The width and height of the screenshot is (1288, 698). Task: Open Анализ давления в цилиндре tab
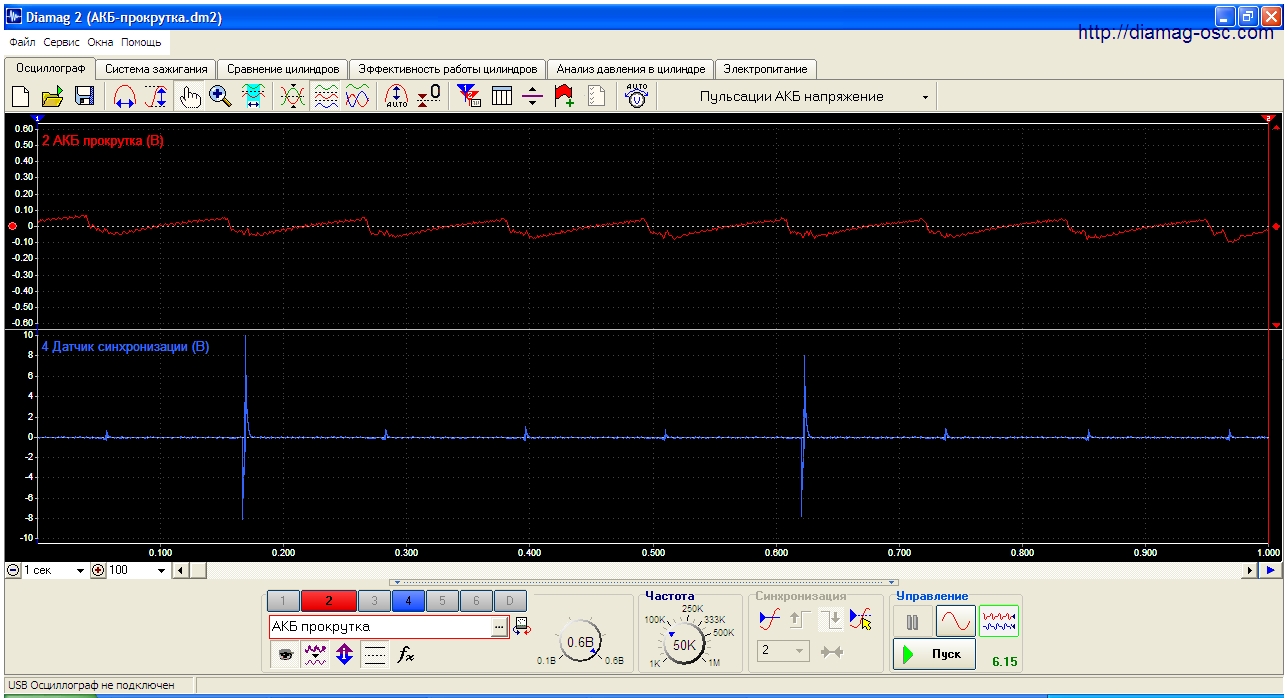[x=631, y=69]
